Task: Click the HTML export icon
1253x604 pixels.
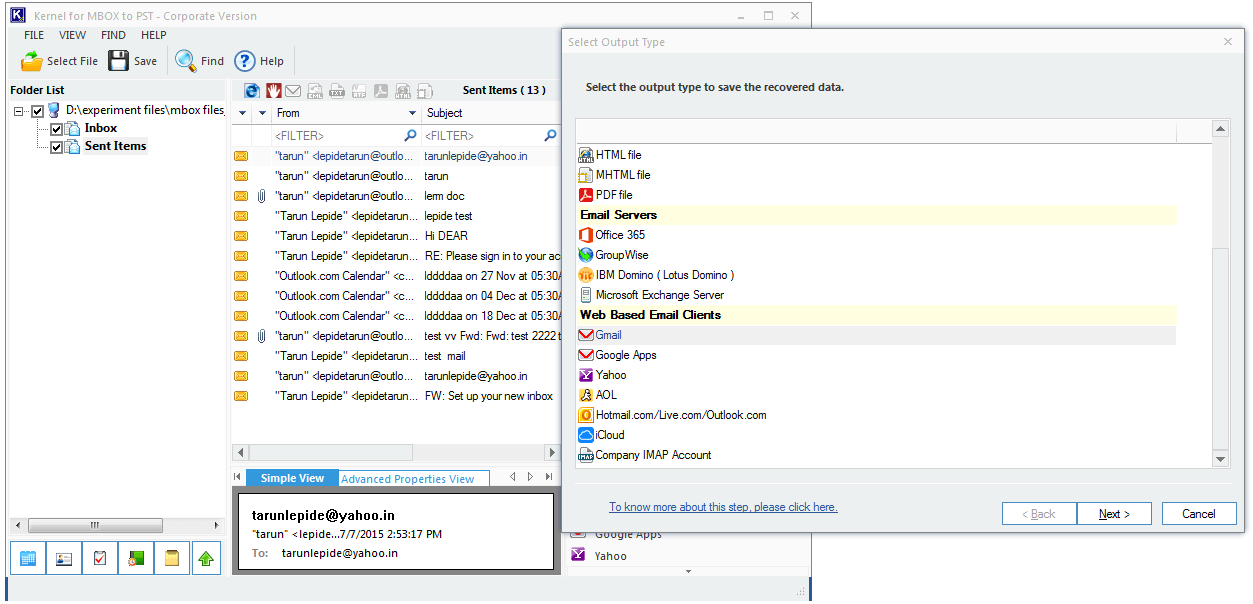Action: (x=403, y=91)
